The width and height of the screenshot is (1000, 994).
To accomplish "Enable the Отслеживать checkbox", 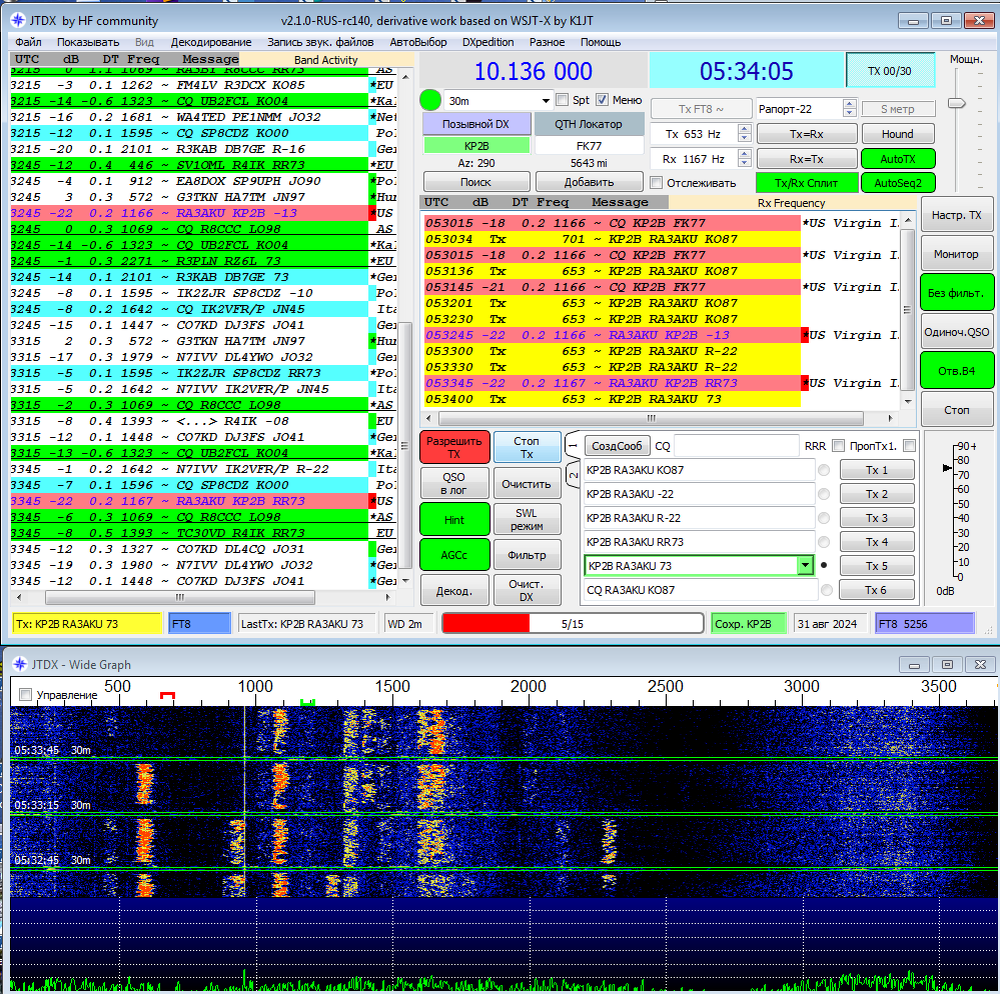I will (656, 183).
